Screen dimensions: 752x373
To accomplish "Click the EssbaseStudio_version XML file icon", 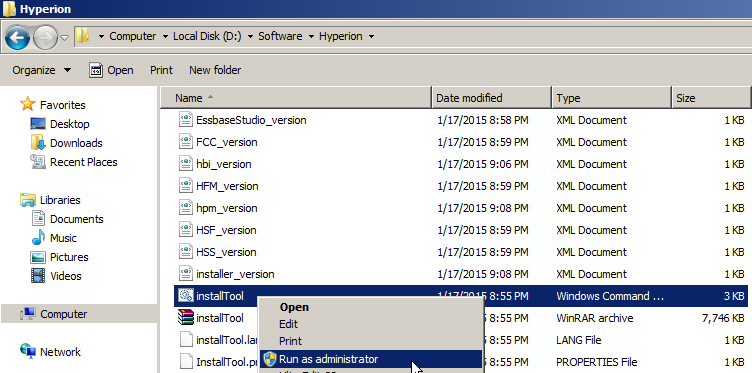I will tap(186, 119).
